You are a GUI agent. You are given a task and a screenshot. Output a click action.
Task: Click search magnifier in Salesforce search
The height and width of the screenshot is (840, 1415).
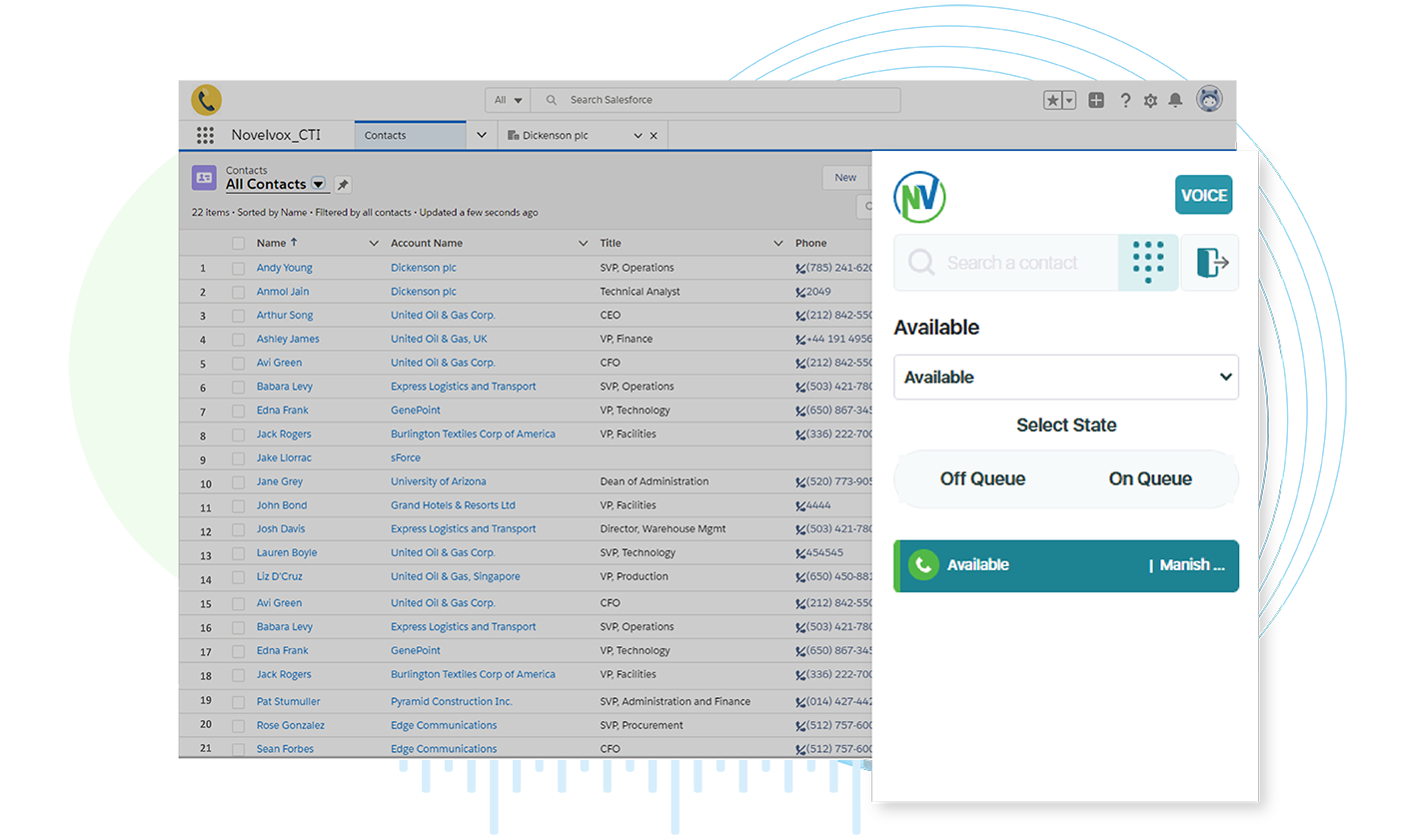(551, 100)
